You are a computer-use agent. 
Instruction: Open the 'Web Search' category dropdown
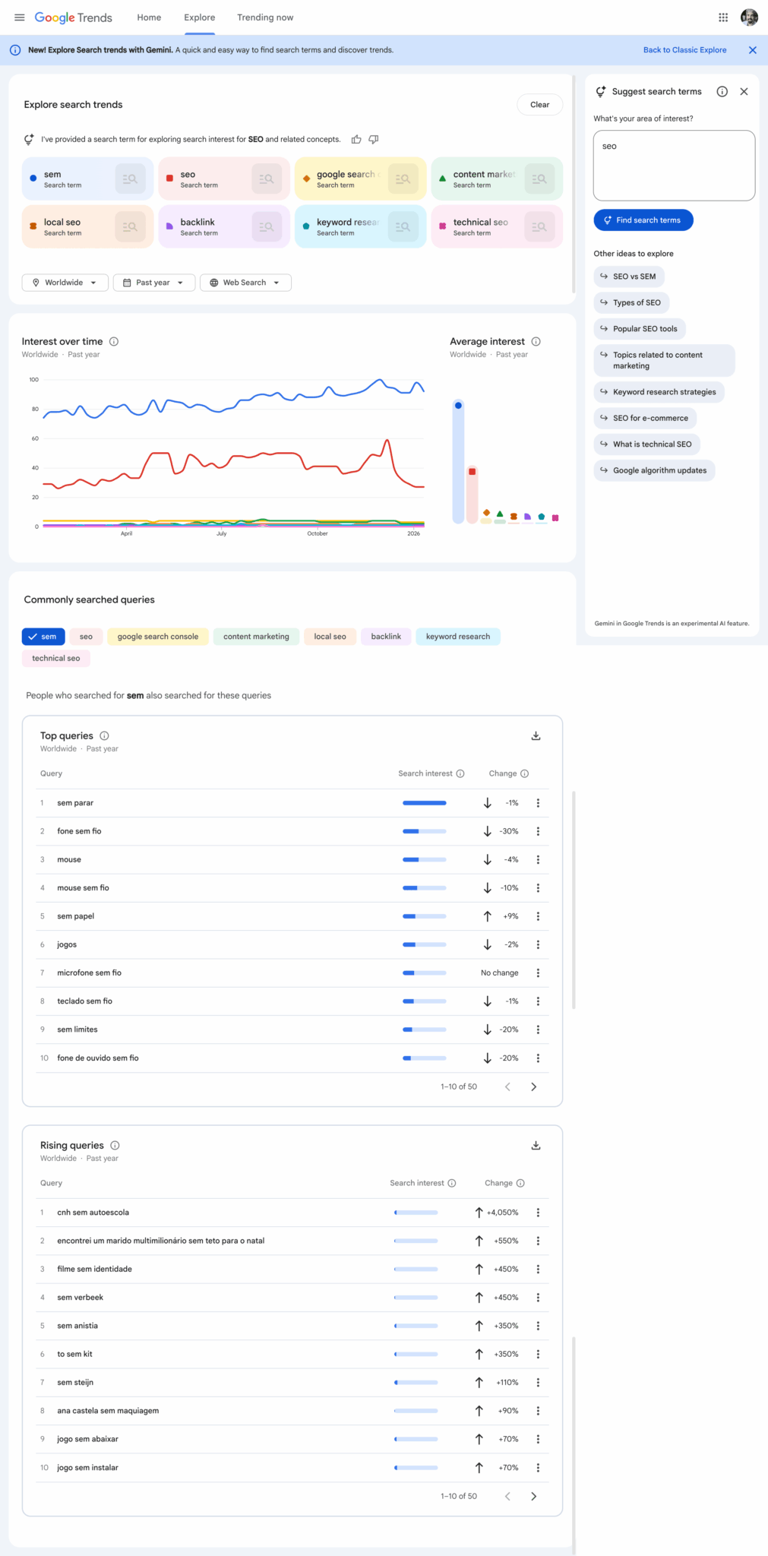click(245, 282)
